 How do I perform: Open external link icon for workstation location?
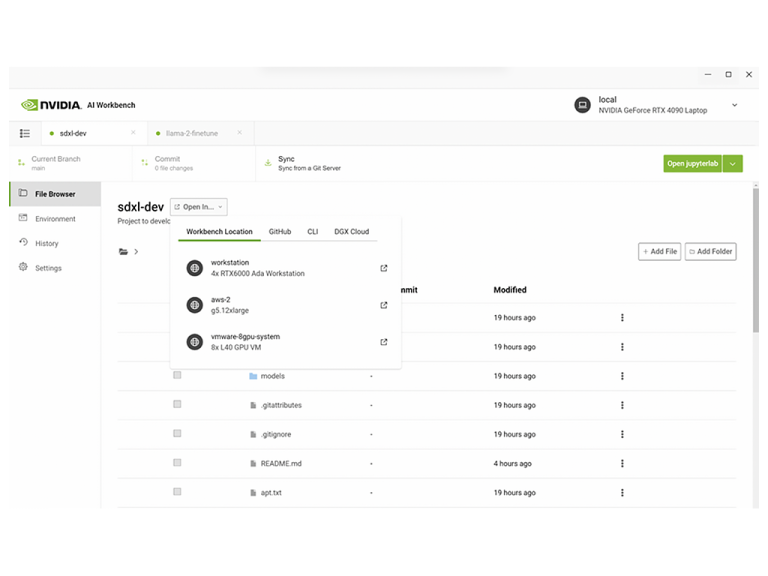(384, 268)
